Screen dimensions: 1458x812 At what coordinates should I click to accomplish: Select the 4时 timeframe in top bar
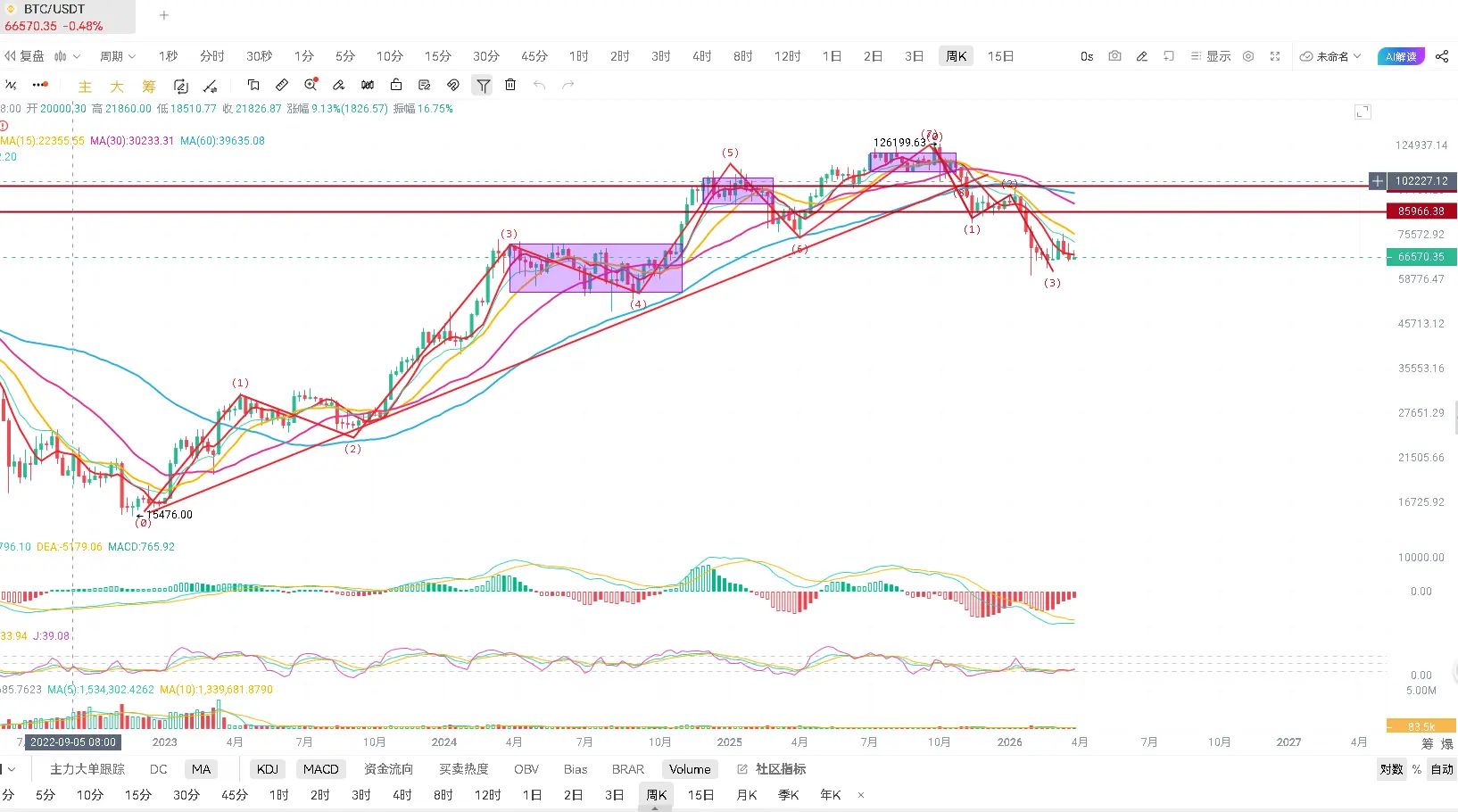coord(702,56)
